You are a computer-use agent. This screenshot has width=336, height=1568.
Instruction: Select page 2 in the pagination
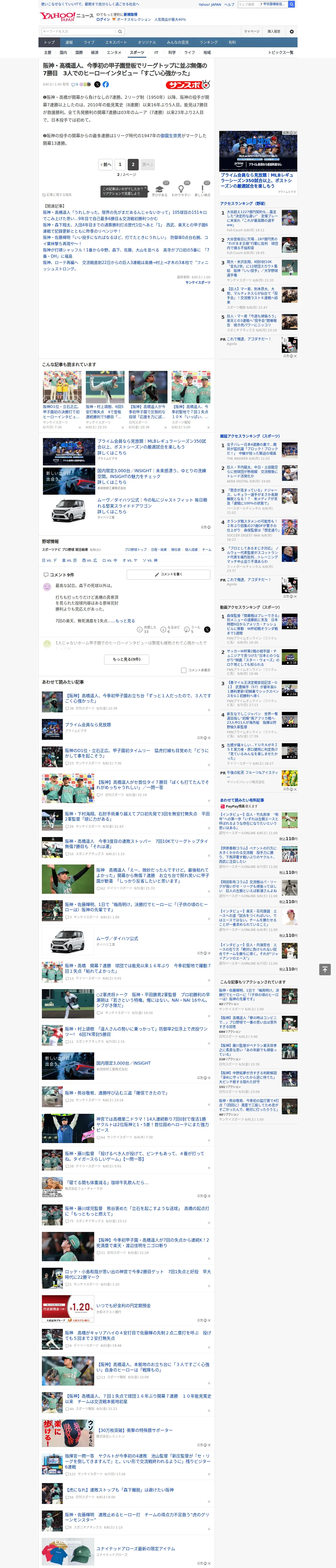133,164
